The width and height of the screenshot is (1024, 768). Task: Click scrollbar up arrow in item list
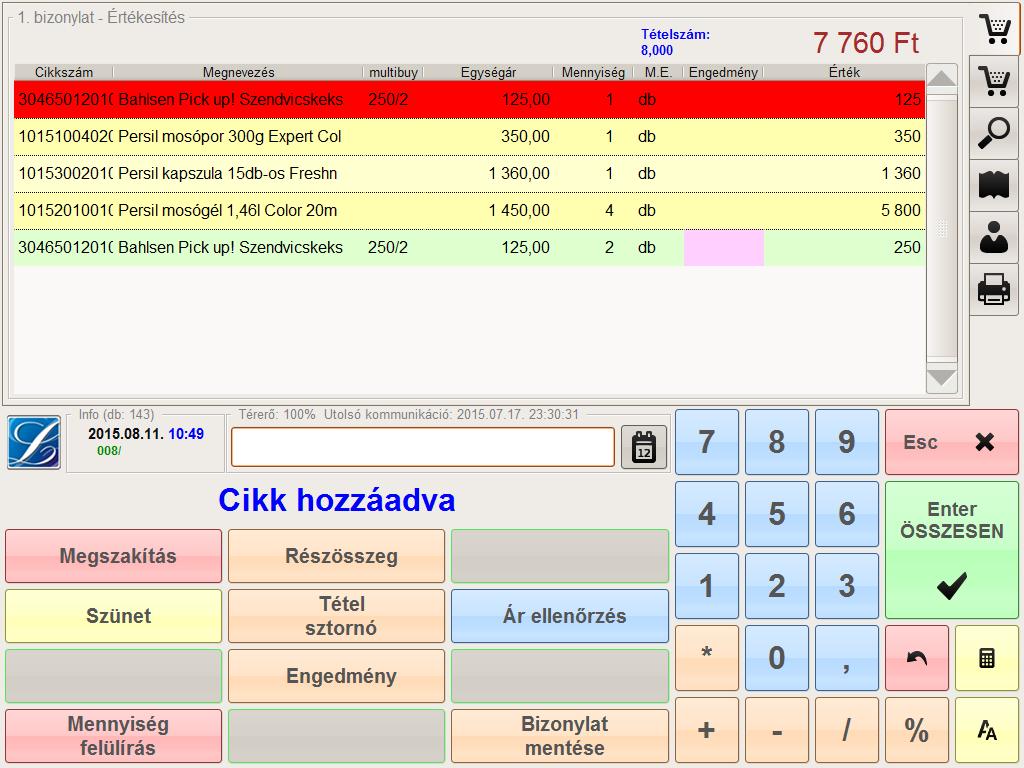pyautogui.click(x=942, y=79)
